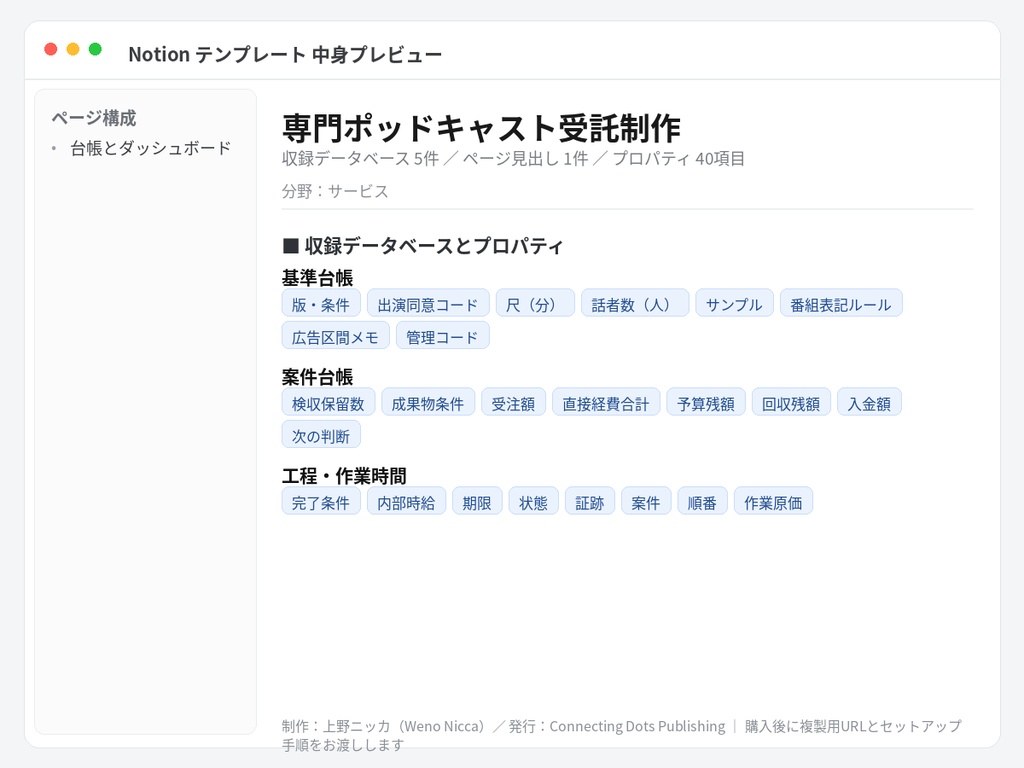Pick the 状態 property tag
1024x768 pixels.
534,501
